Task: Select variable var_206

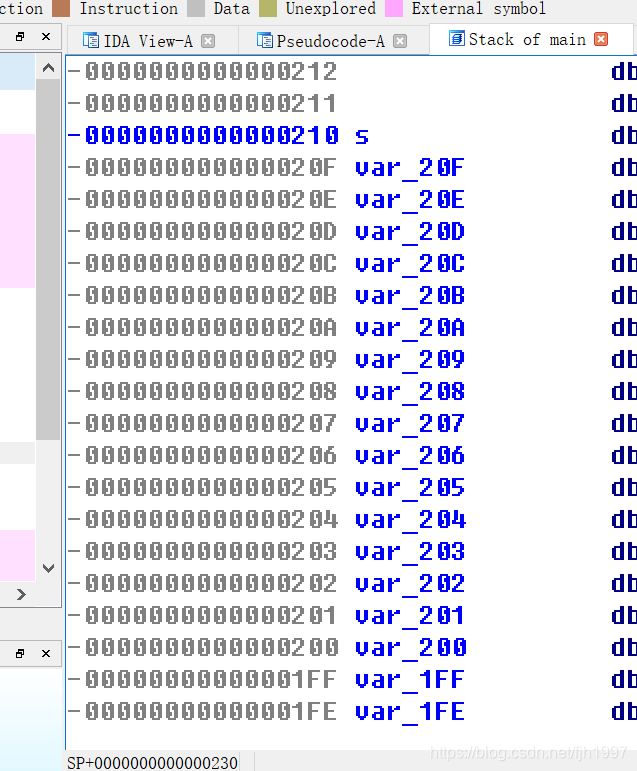Action: click(x=409, y=456)
